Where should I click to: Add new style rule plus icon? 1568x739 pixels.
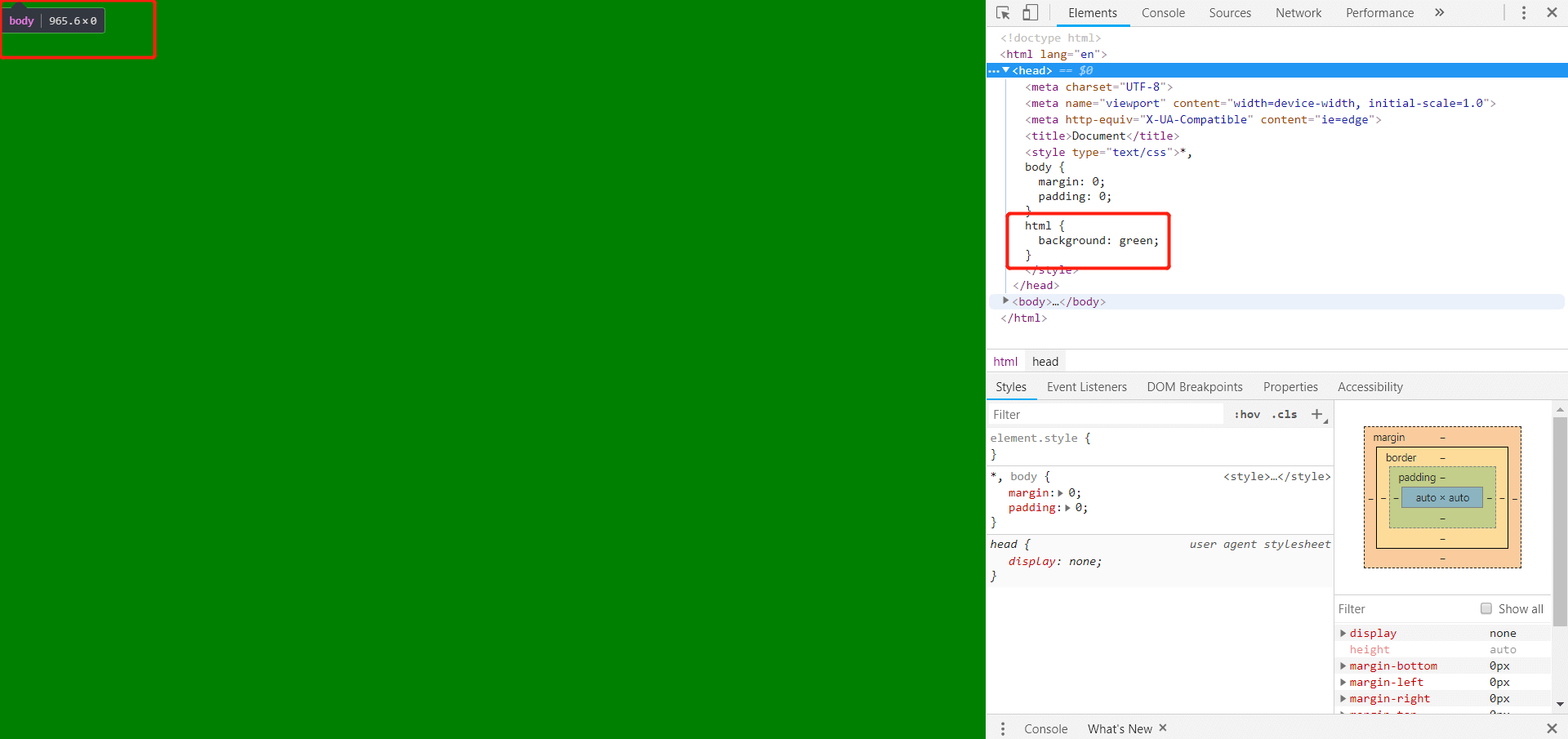click(1316, 415)
